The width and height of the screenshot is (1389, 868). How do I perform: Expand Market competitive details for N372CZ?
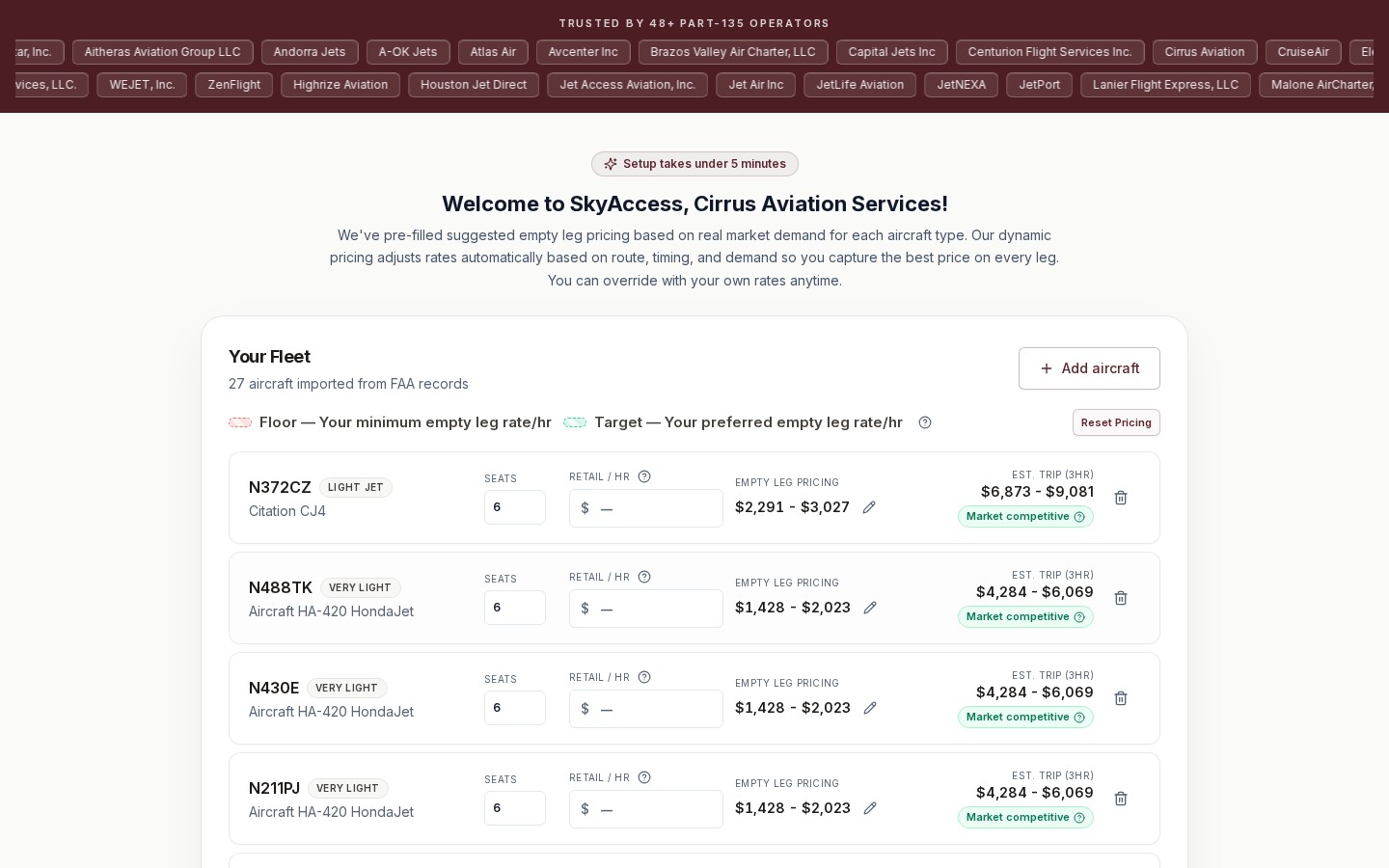click(1079, 517)
